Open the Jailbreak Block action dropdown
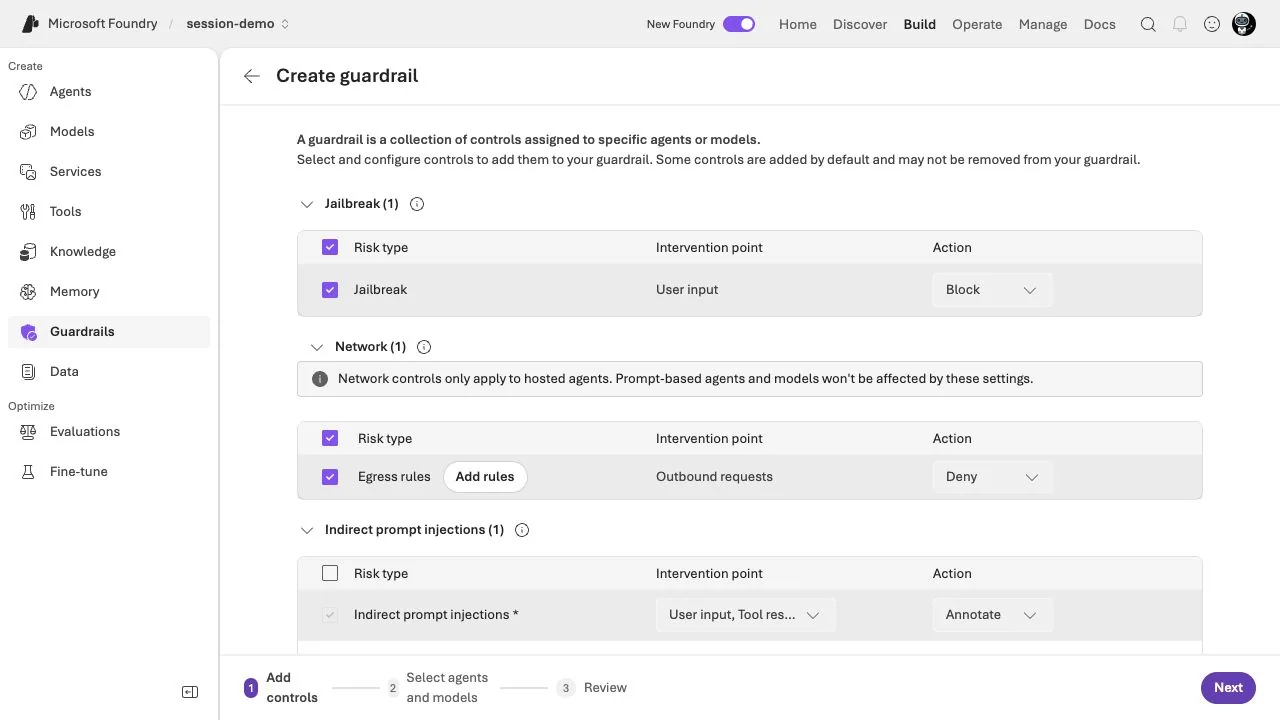 point(992,290)
